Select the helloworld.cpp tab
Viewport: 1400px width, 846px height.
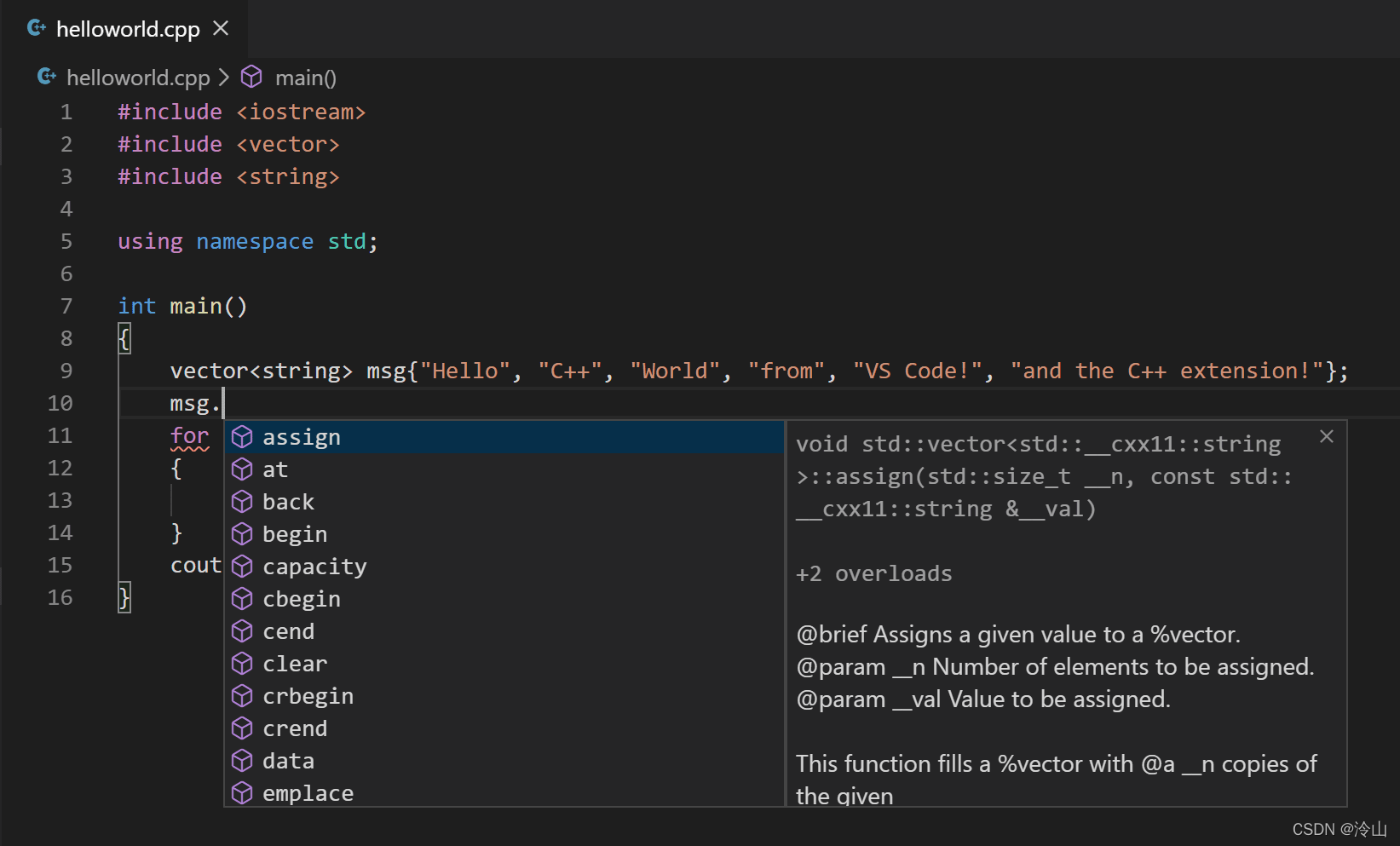coord(124,29)
